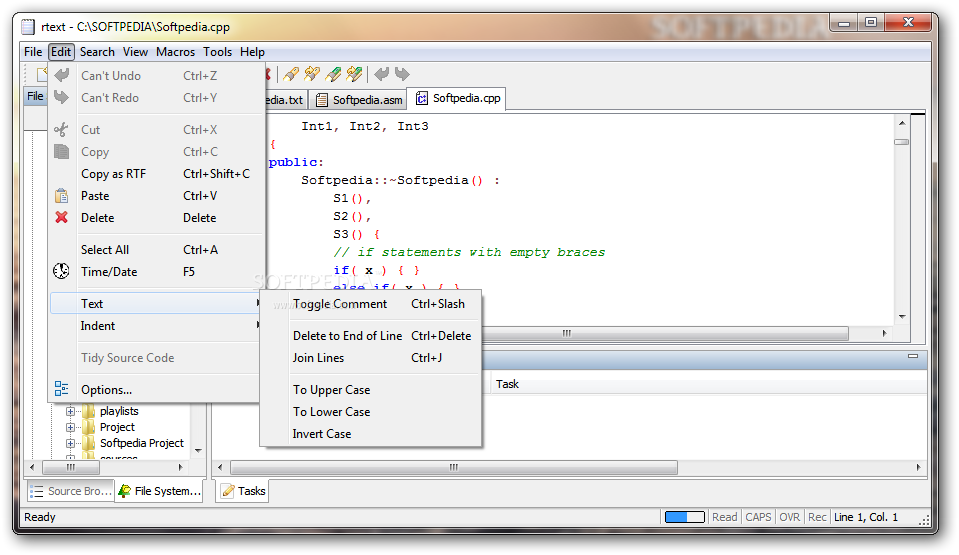Select the Project tree item label
The height and width of the screenshot is (555, 959).
point(117,427)
